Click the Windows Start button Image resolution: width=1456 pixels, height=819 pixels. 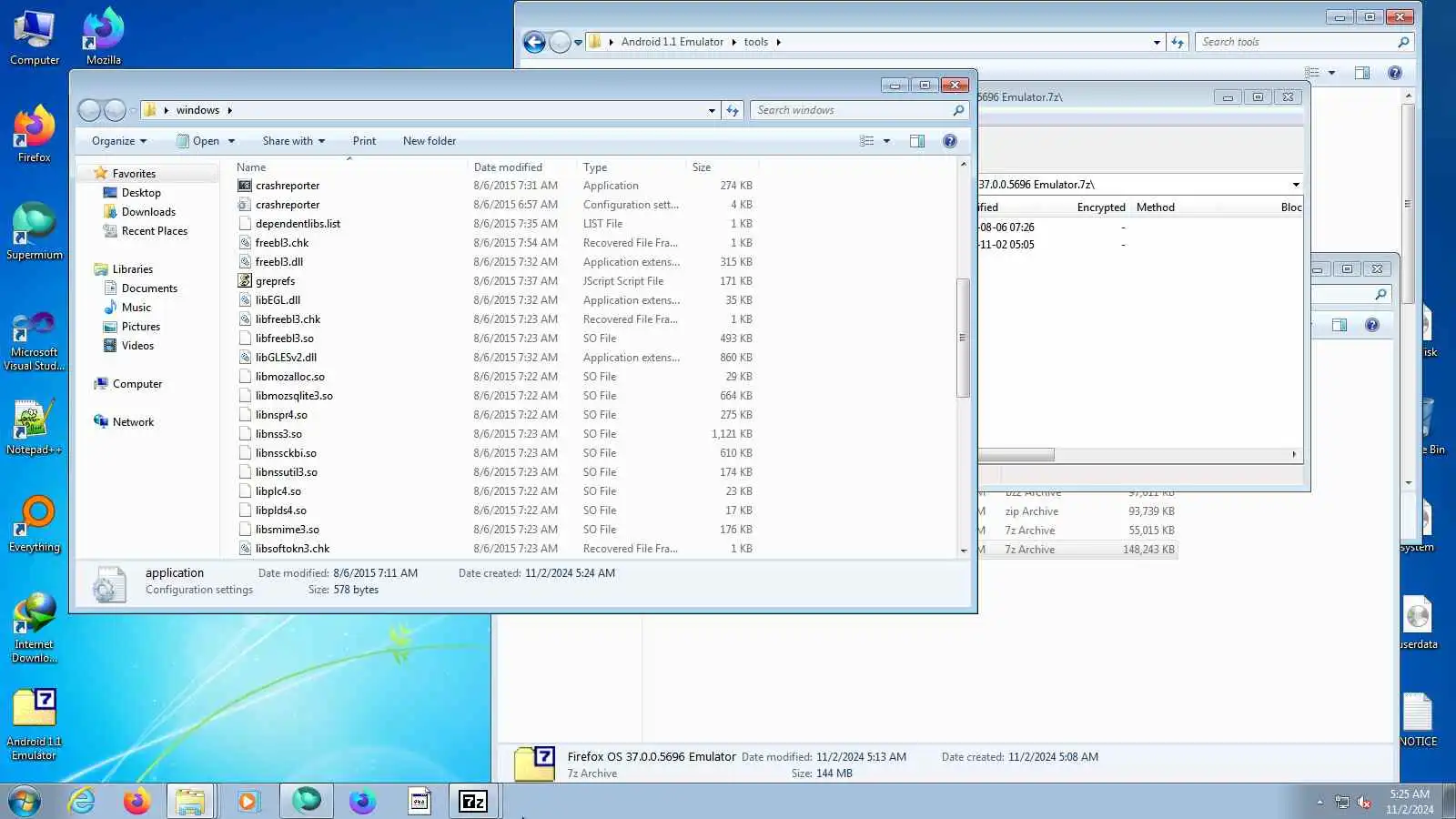25,801
